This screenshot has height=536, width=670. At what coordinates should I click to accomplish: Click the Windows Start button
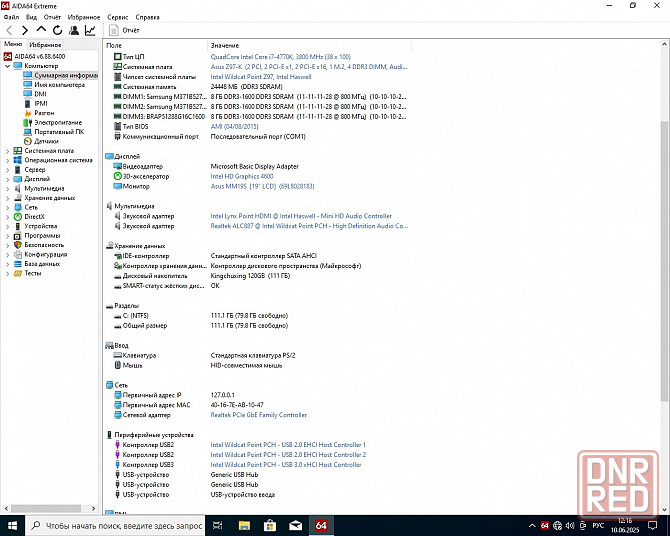pyautogui.click(x=12, y=526)
